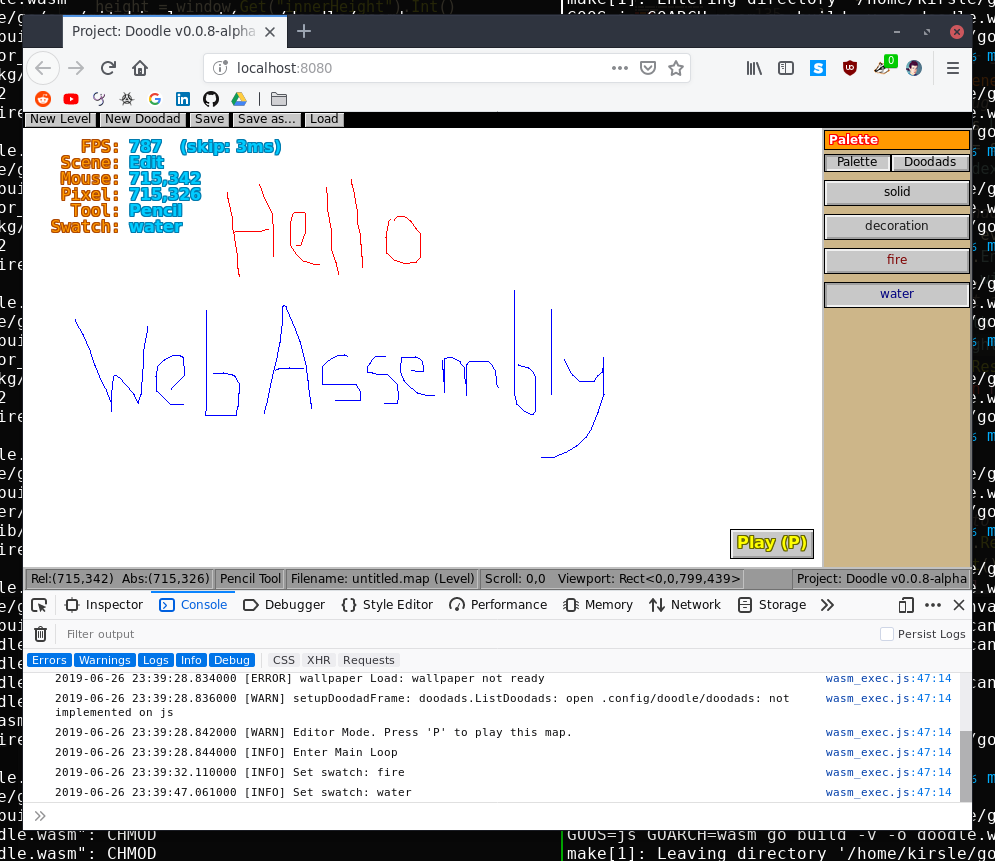The image size is (995, 861).
Task: Close the Project: Doodle tab
Action: point(270,32)
